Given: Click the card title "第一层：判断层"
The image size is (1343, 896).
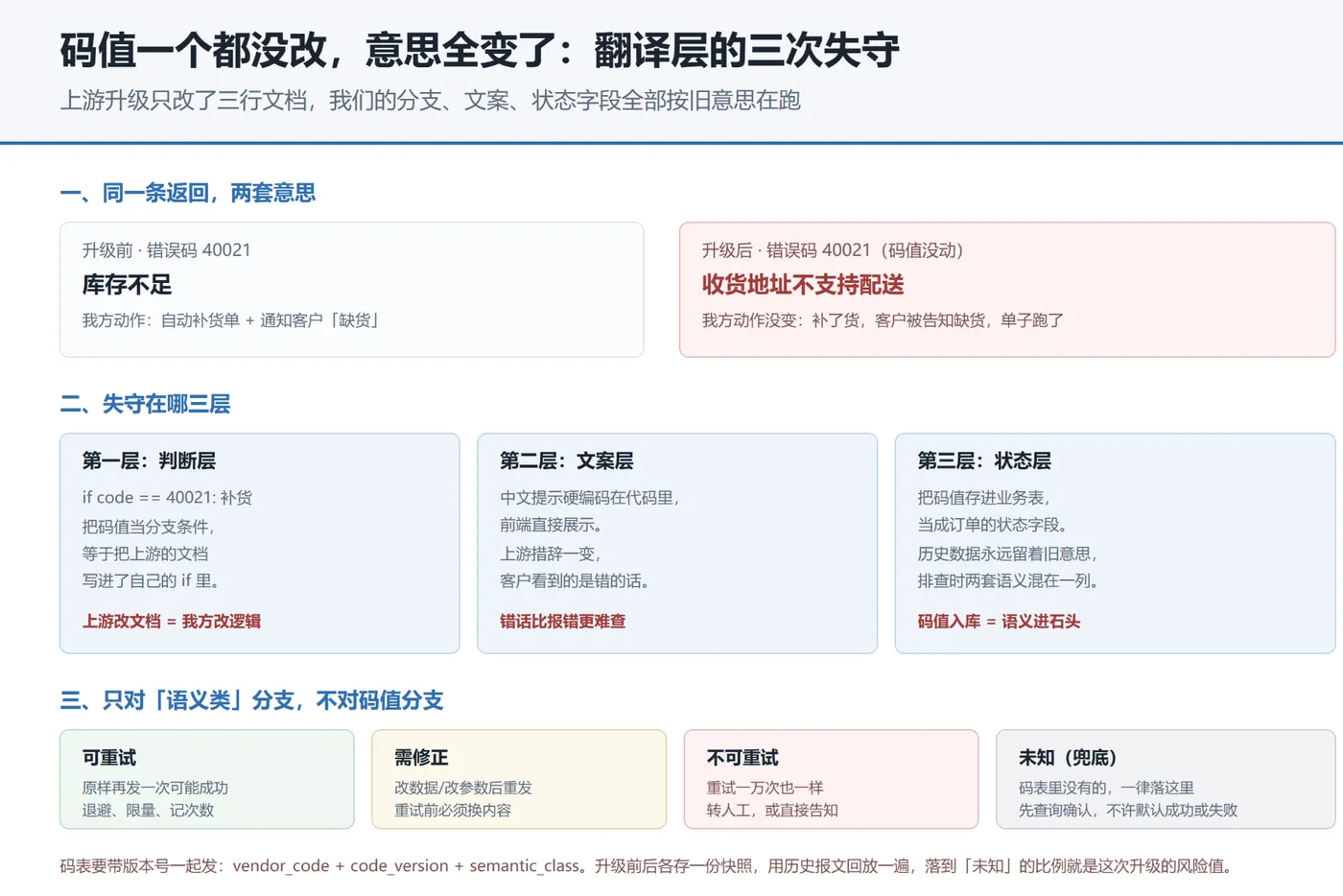Looking at the screenshot, I should click(x=149, y=460).
